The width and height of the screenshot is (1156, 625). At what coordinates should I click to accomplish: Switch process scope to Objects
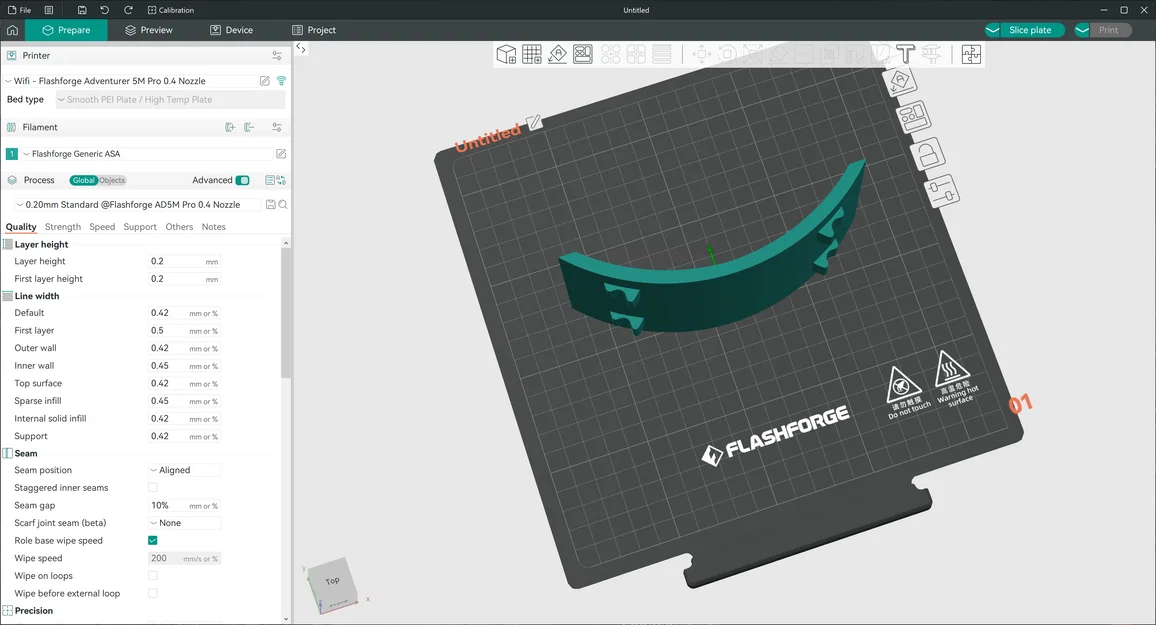click(112, 181)
